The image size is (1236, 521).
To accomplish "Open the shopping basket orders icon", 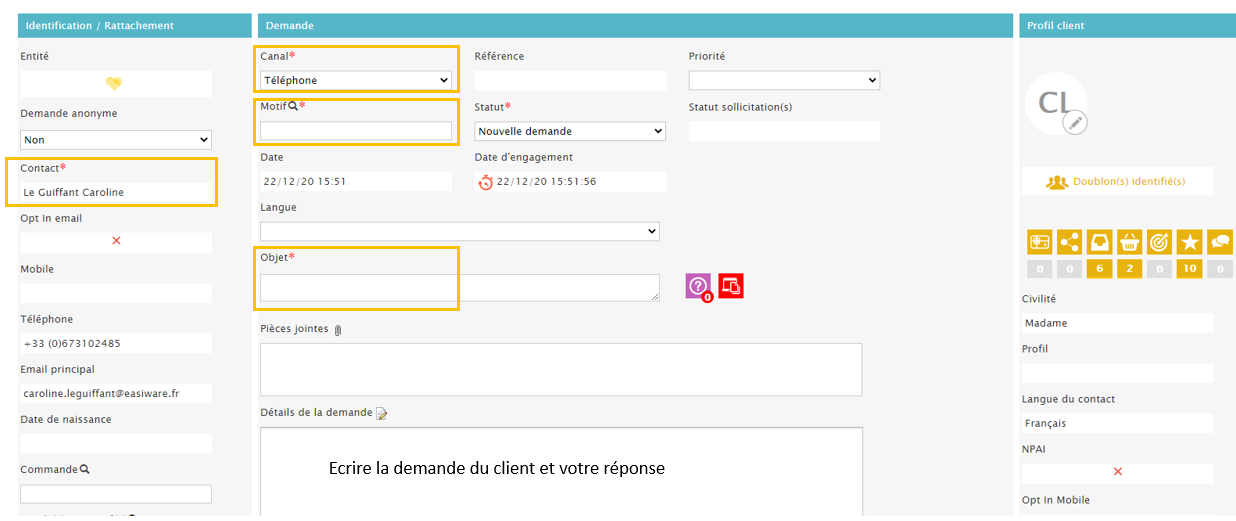I will point(1129,241).
